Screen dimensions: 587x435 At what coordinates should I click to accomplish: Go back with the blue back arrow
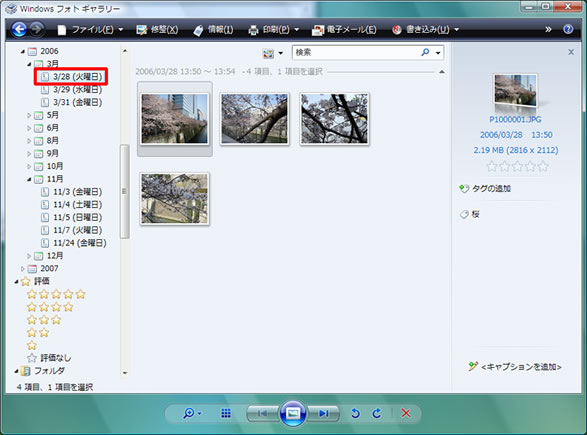(x=19, y=29)
